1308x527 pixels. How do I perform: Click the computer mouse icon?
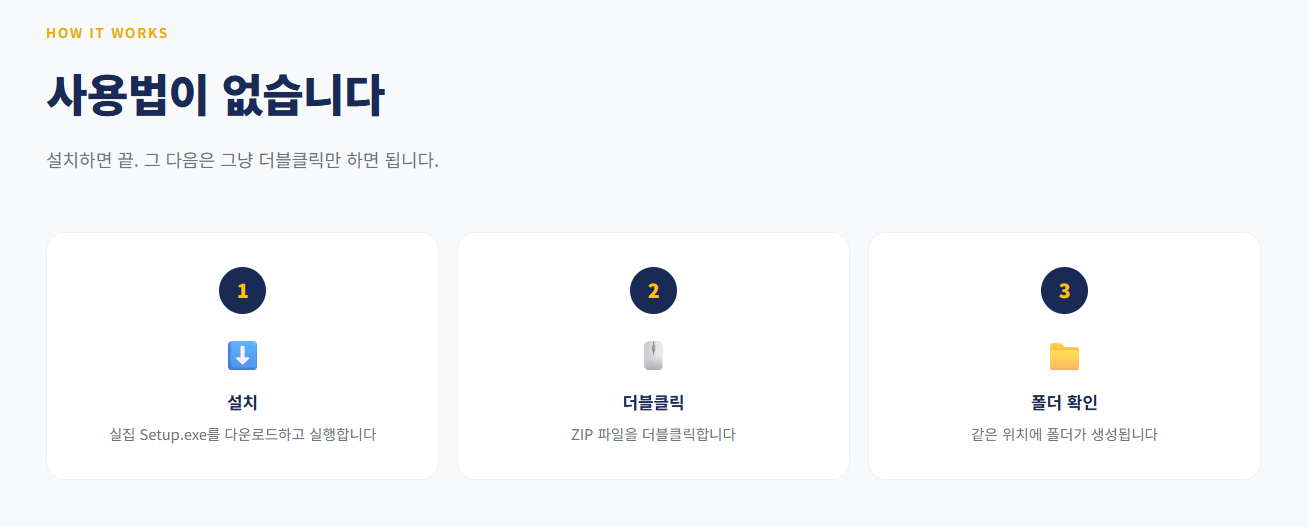pos(653,356)
